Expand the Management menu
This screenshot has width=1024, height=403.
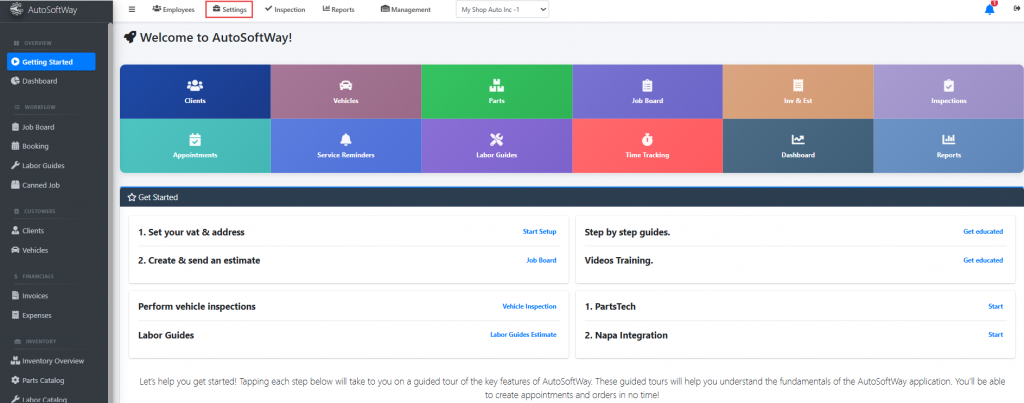tap(406, 9)
